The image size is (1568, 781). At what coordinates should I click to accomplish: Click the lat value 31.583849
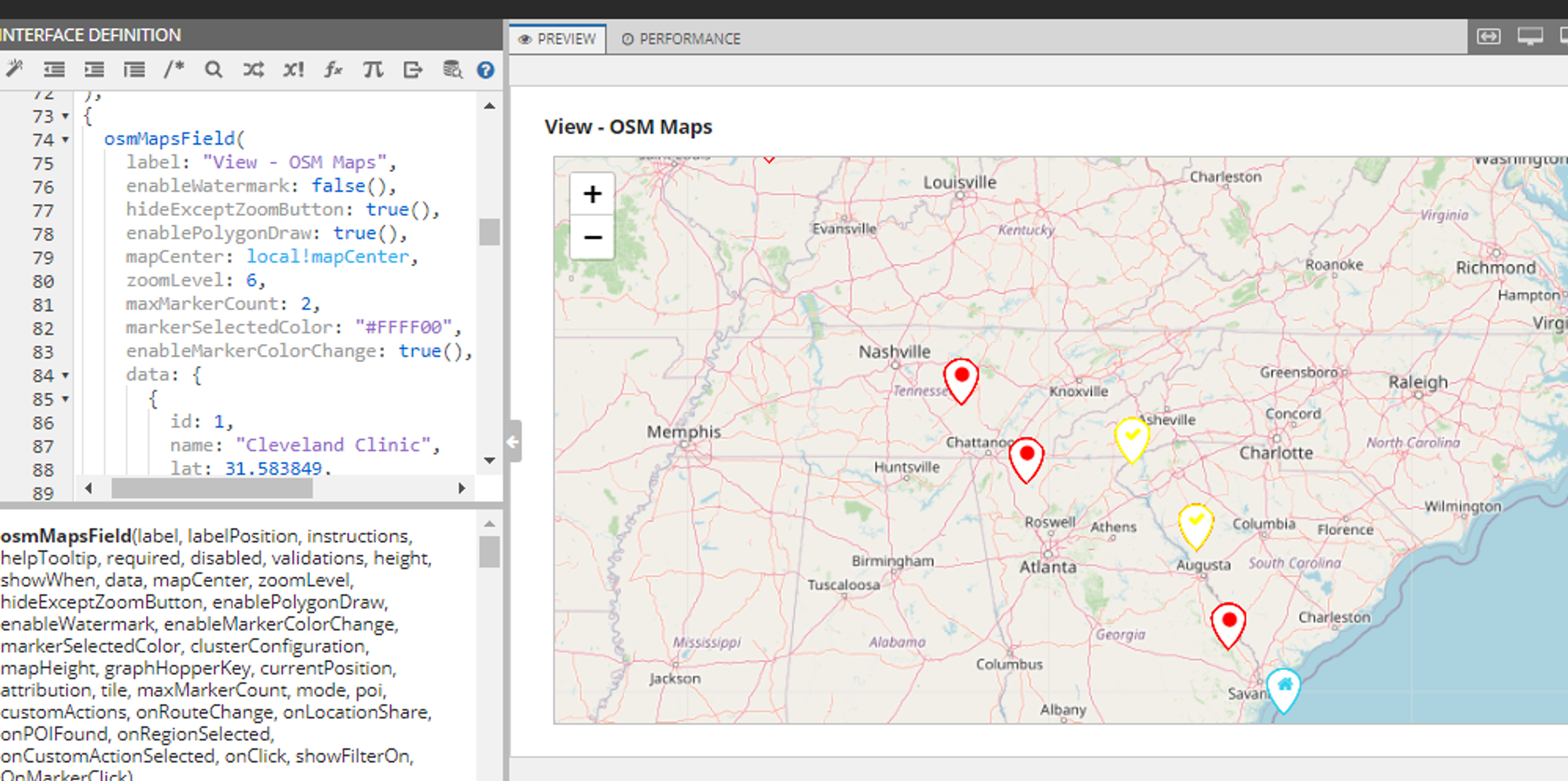(273, 469)
